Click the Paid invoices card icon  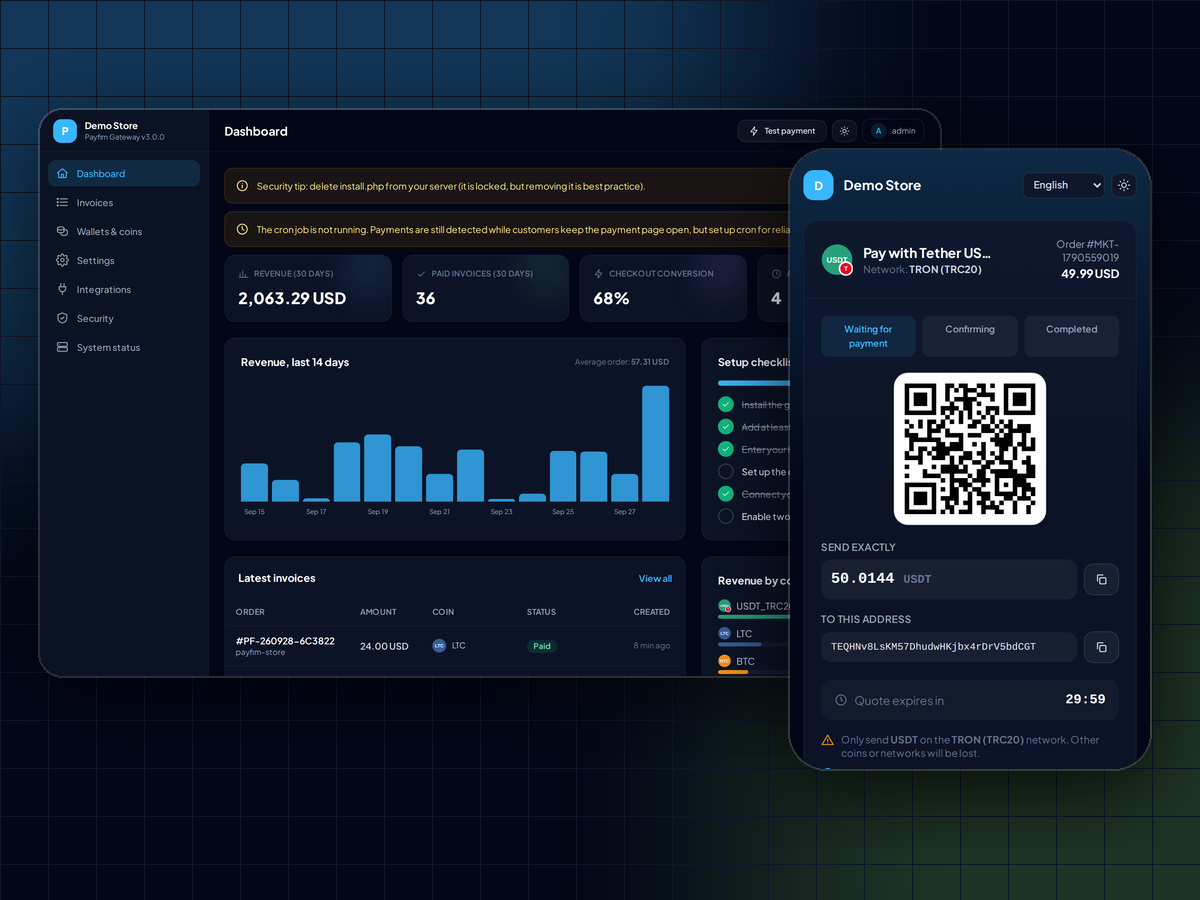coord(421,273)
